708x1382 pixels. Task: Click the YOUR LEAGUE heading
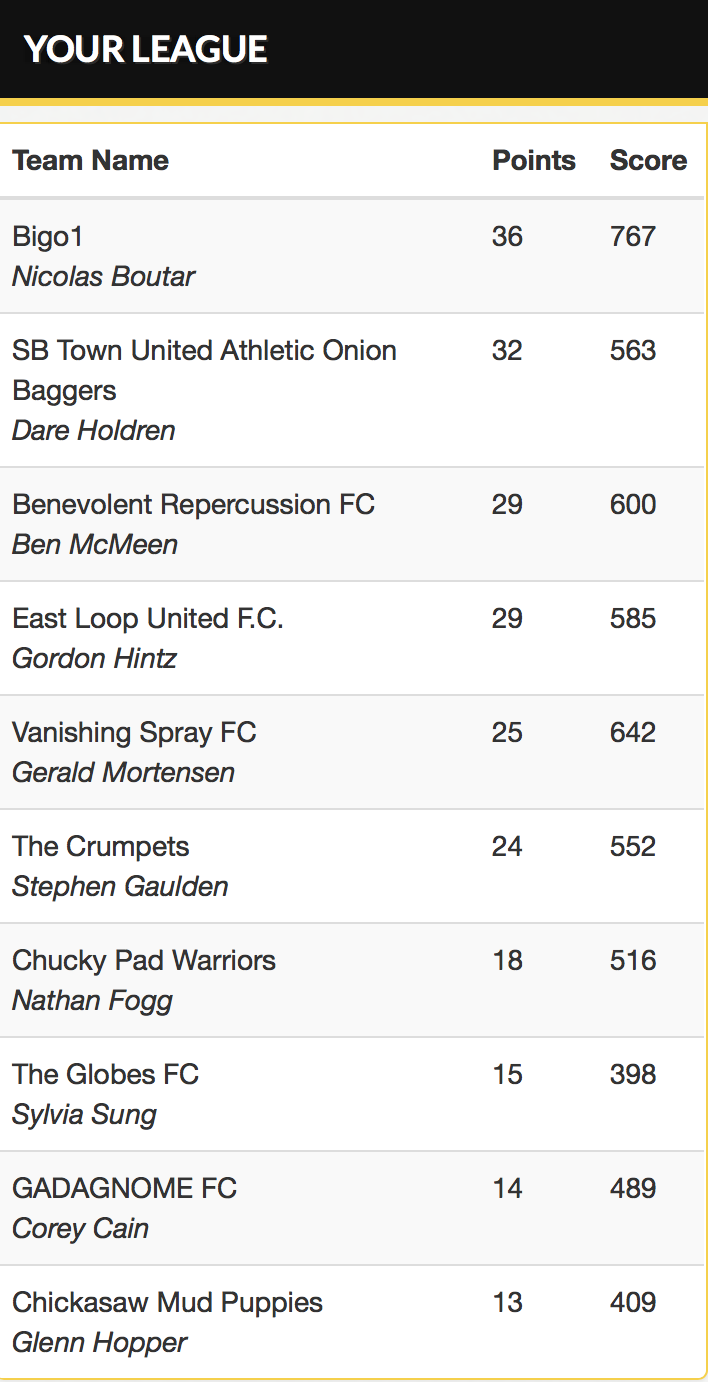[x=146, y=49]
